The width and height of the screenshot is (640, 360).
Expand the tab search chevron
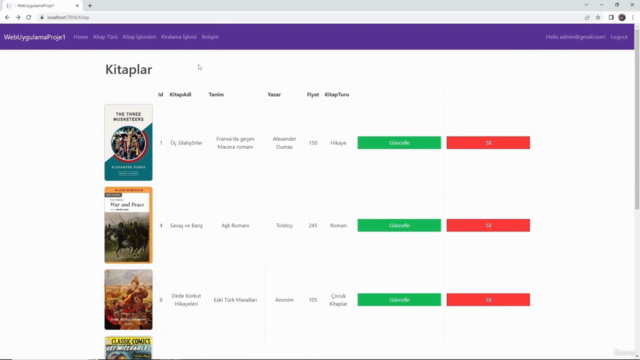pyautogui.click(x=586, y=5)
